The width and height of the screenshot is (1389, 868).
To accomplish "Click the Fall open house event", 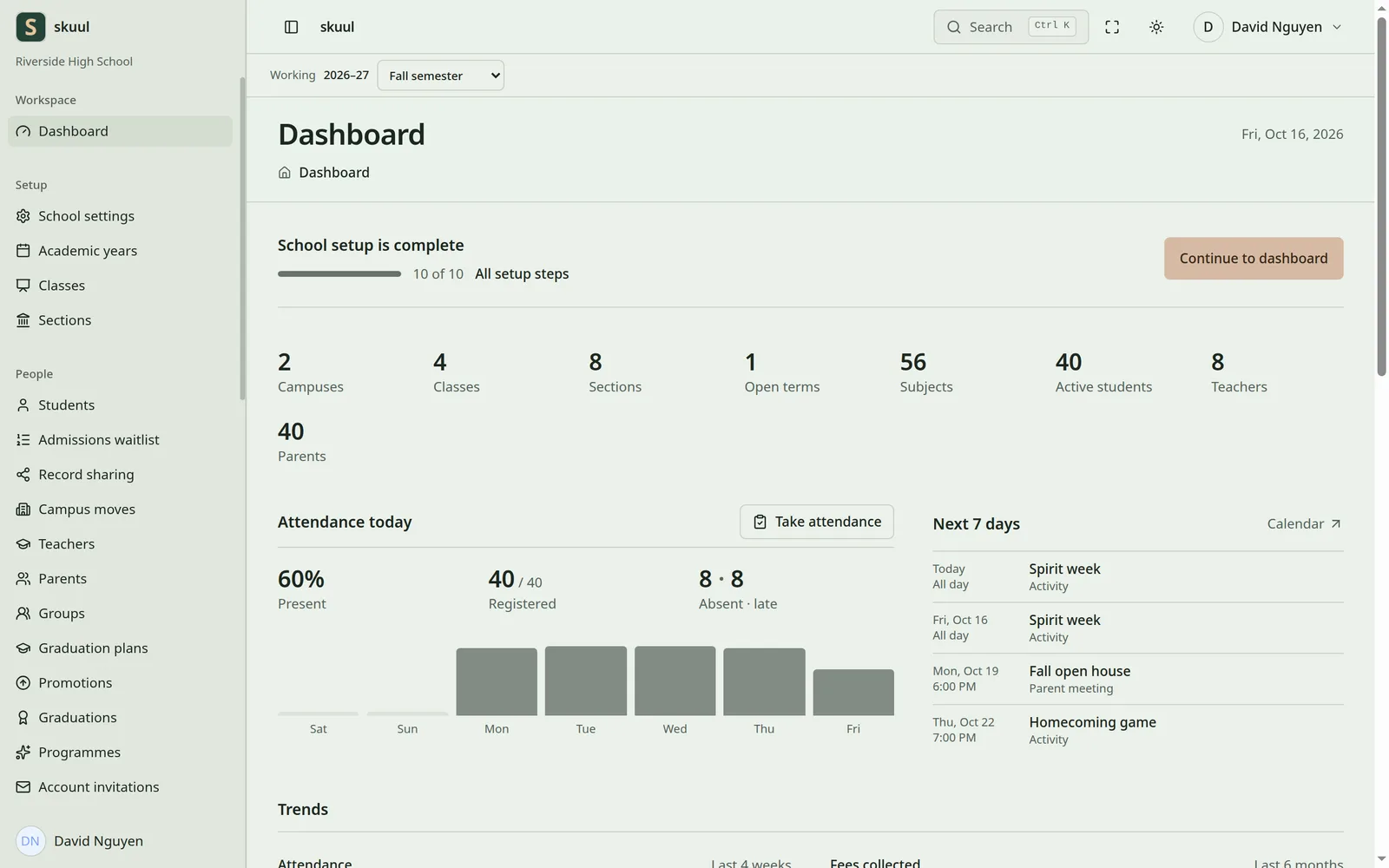I will [x=1138, y=679].
